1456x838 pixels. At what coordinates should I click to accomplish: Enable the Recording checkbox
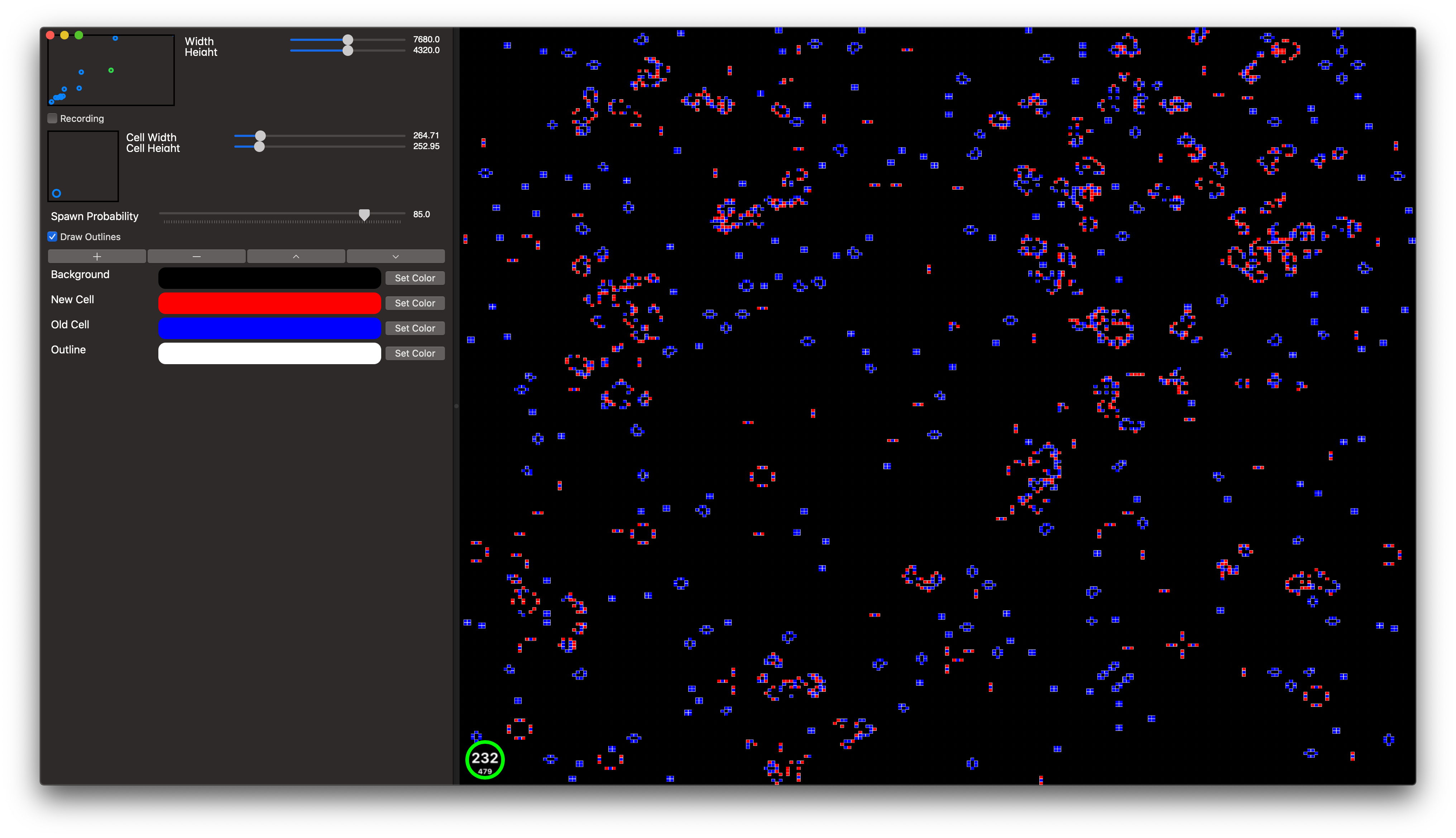pyautogui.click(x=52, y=119)
